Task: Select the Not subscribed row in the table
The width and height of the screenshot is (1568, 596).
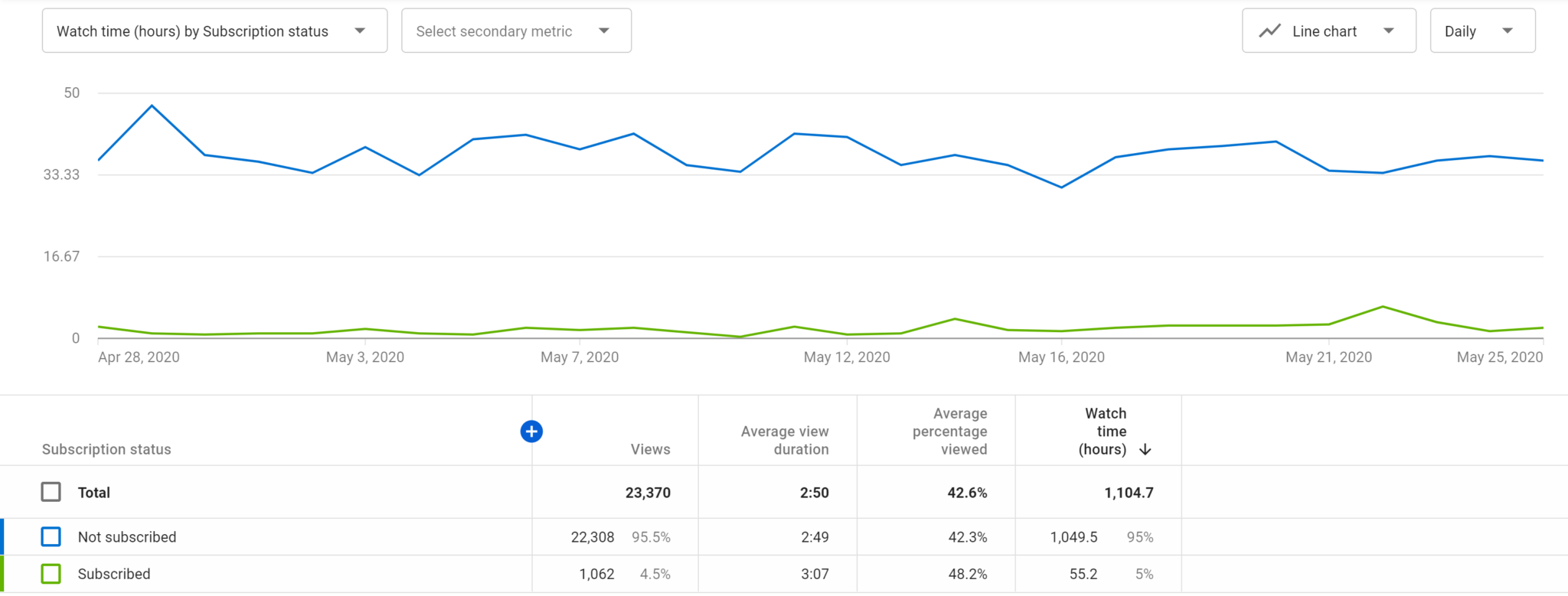Action: (126, 536)
